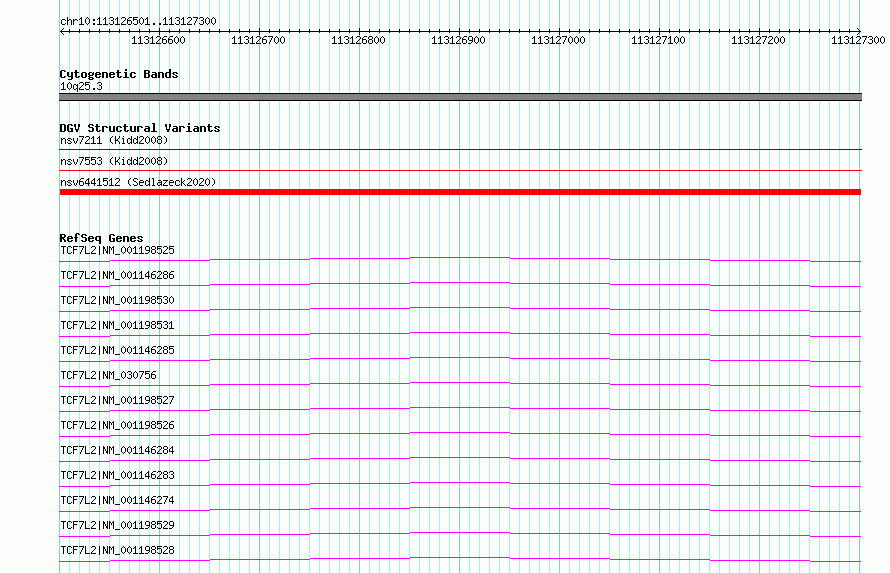Image resolution: width=890 pixels, height=573 pixels.
Task: Open variant nsv7211 (Kidd2008)
Action: coord(114,140)
